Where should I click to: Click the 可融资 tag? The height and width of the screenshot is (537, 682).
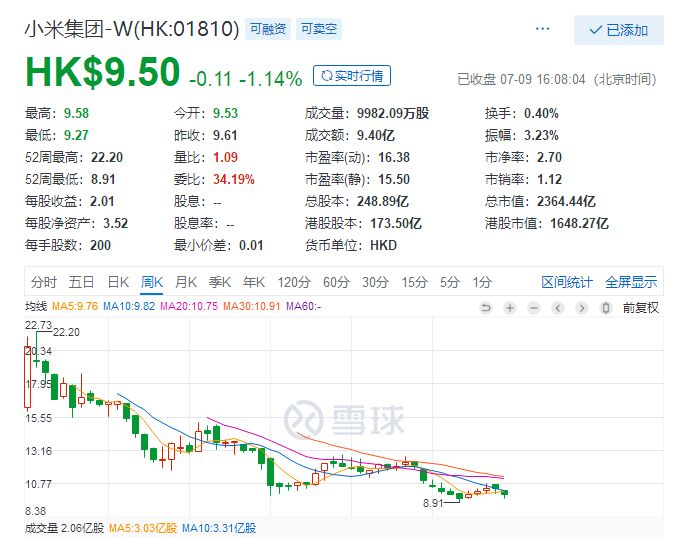pos(268,29)
